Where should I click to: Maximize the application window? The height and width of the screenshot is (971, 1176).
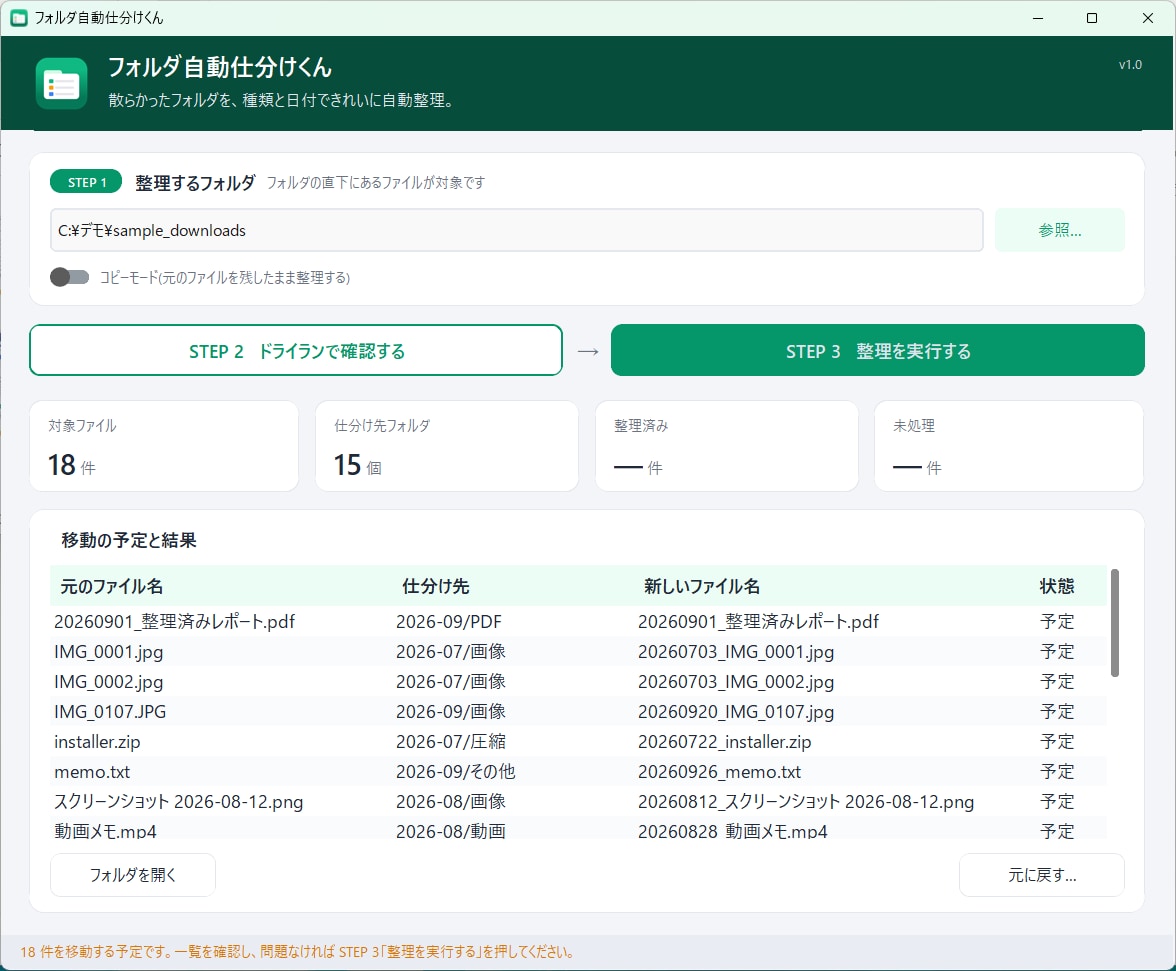pyautogui.click(x=1092, y=18)
